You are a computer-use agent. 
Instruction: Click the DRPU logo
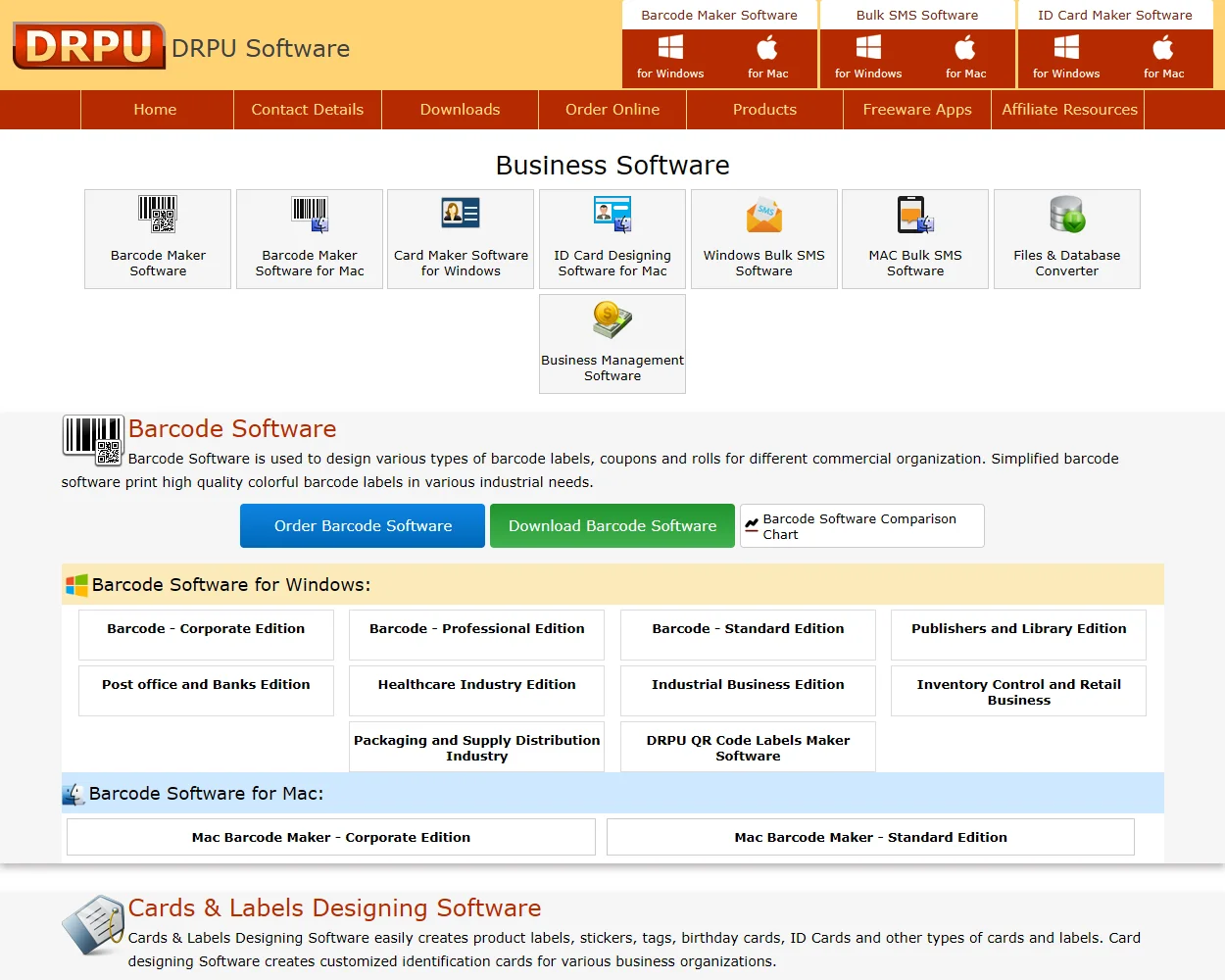coord(88,46)
